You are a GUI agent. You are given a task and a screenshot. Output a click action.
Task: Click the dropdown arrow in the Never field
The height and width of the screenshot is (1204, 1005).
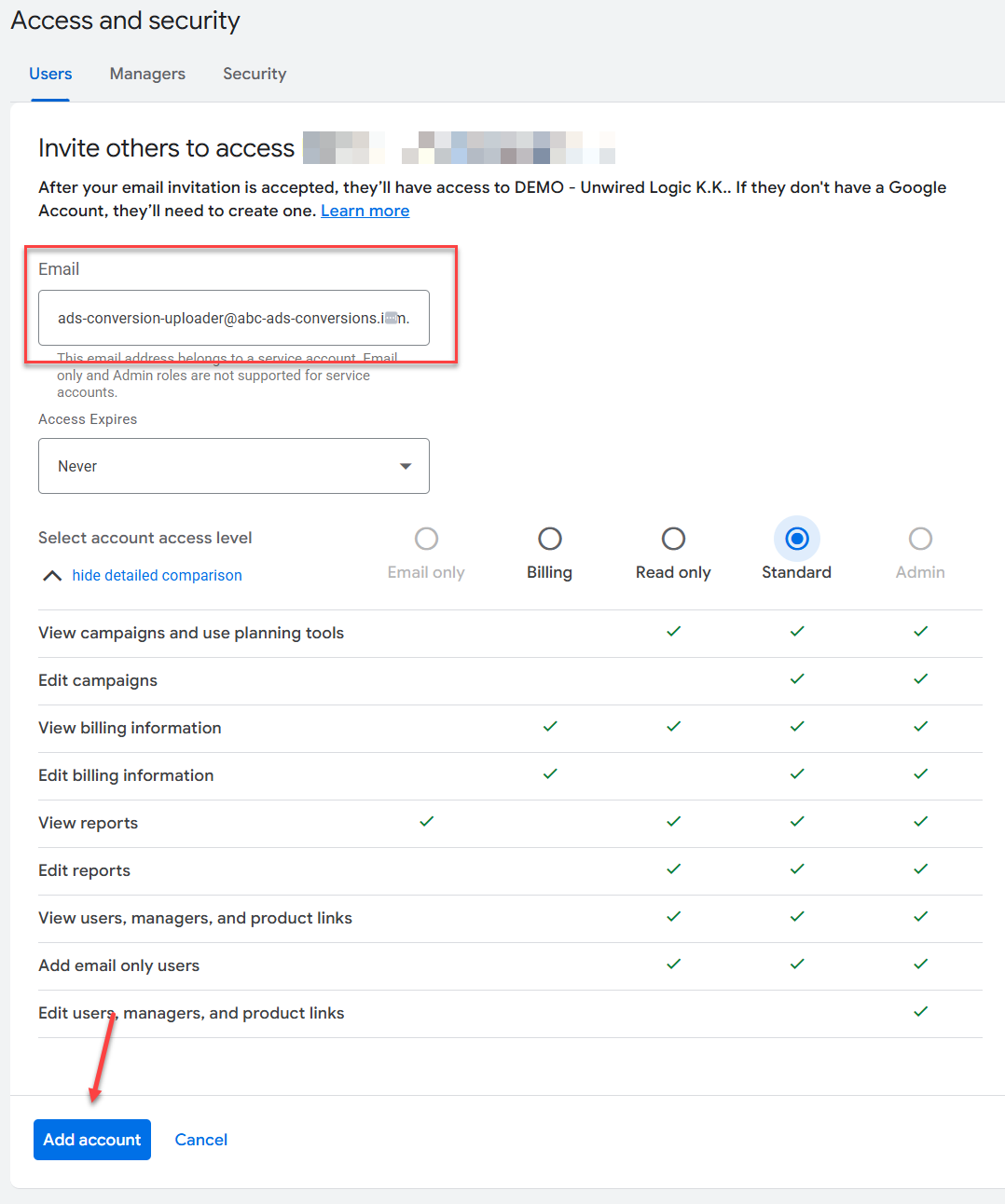coord(406,466)
